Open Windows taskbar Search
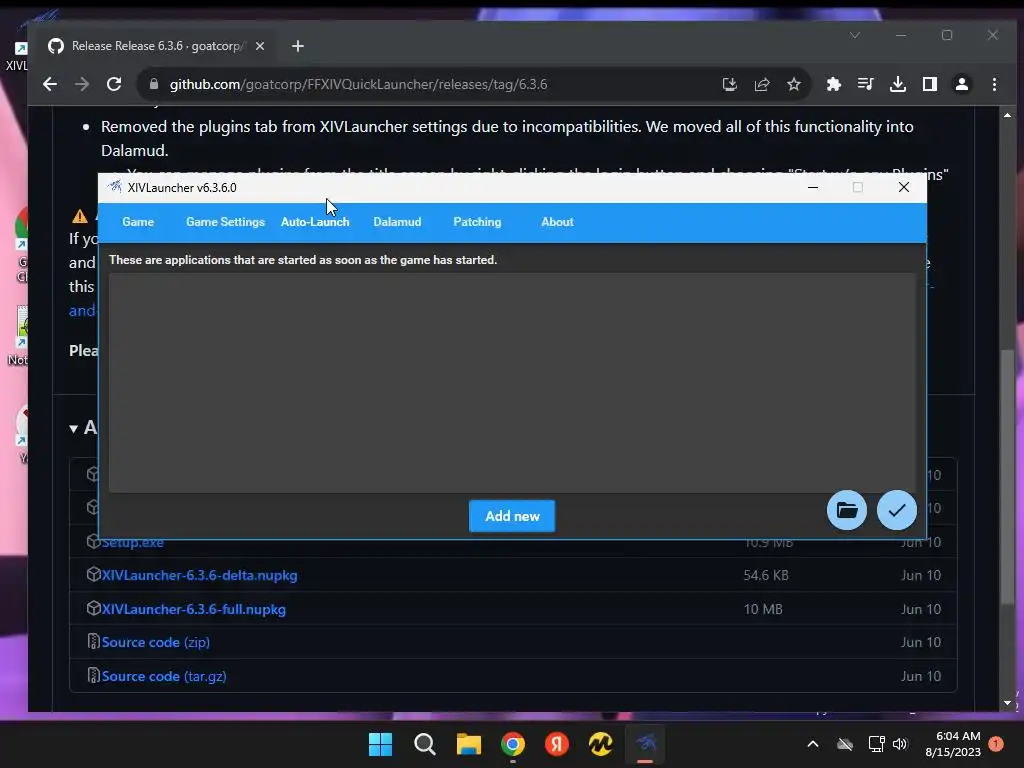Screen dimensions: 1024x768 [x=424, y=744]
